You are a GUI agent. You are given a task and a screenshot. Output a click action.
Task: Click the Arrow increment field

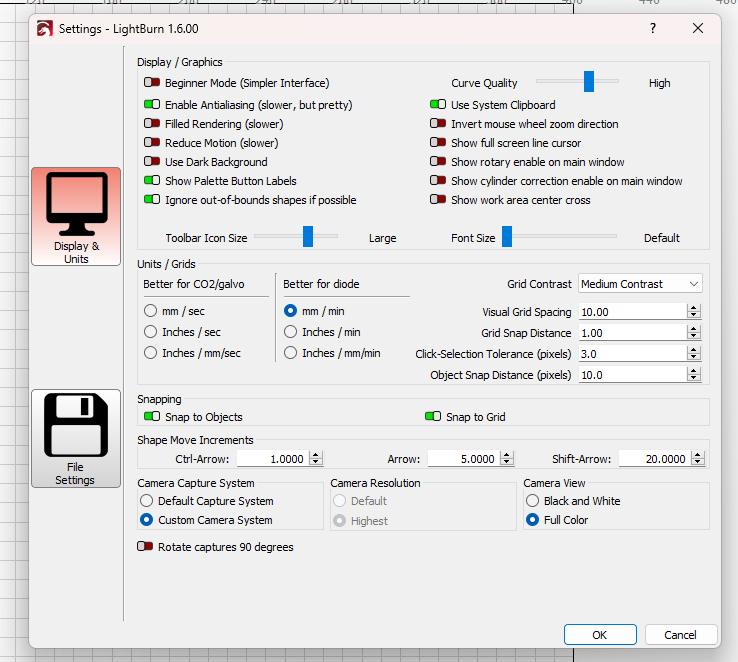[x=464, y=459]
